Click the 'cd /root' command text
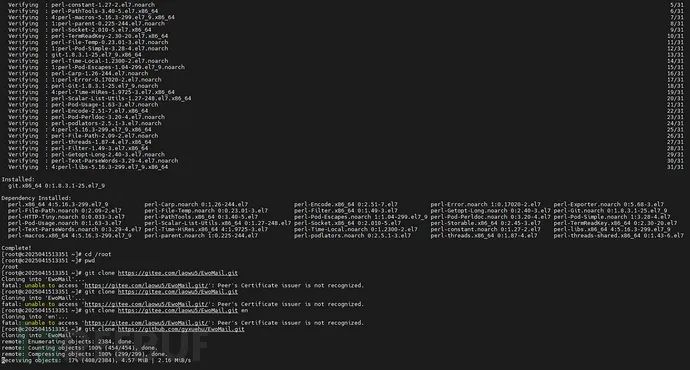The width and height of the screenshot is (690, 370). 98,254
